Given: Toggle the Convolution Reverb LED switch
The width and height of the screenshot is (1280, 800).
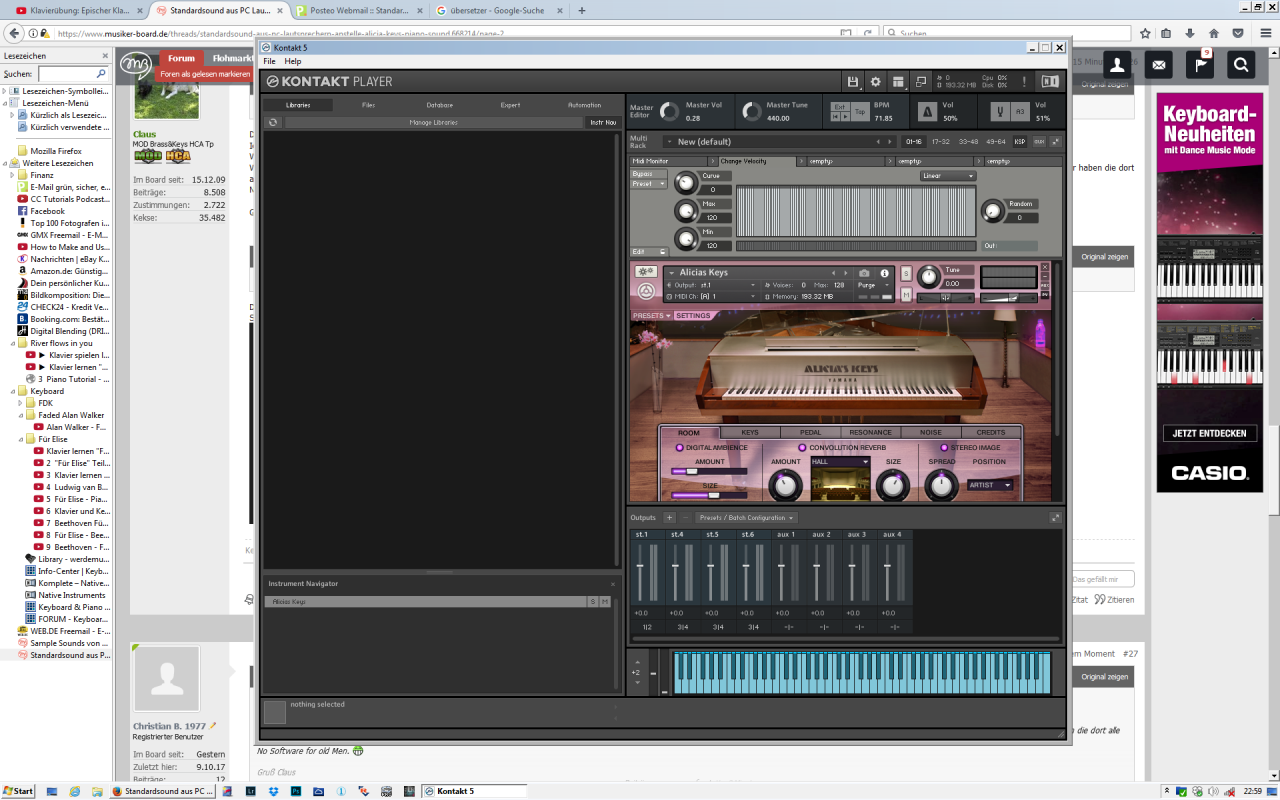Looking at the screenshot, I should (802, 448).
